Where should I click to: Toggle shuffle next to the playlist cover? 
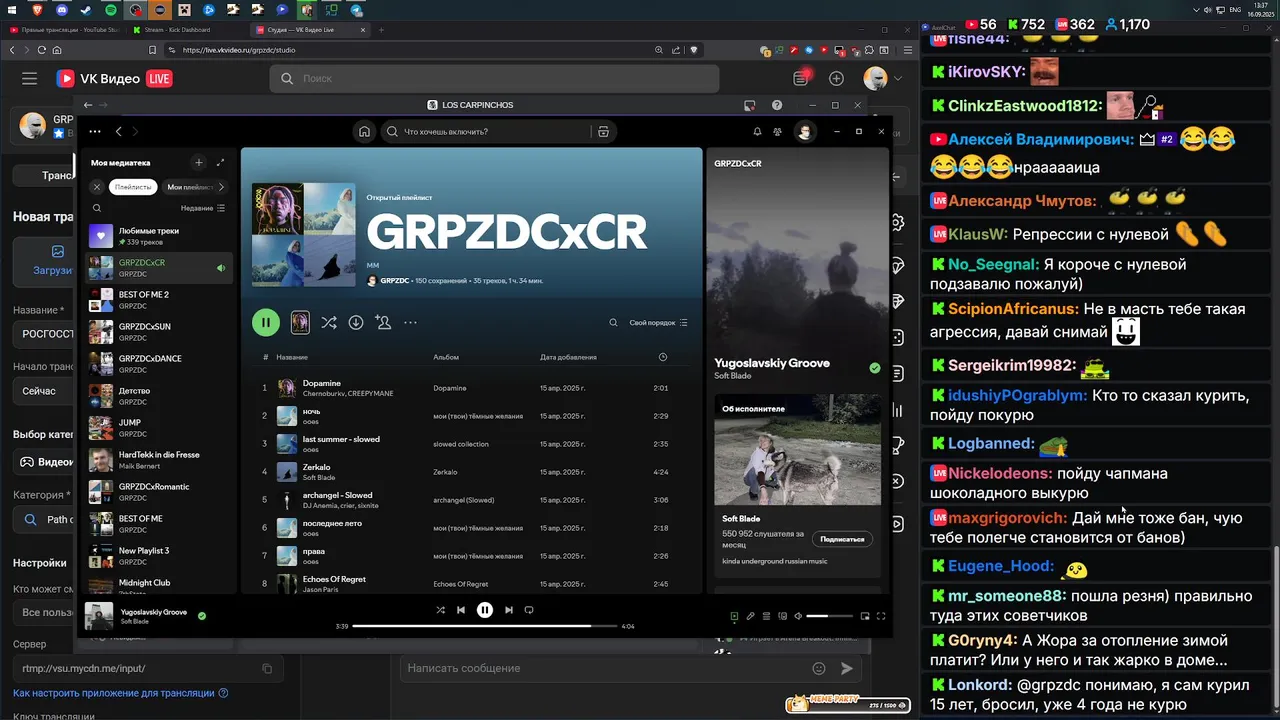(328, 322)
